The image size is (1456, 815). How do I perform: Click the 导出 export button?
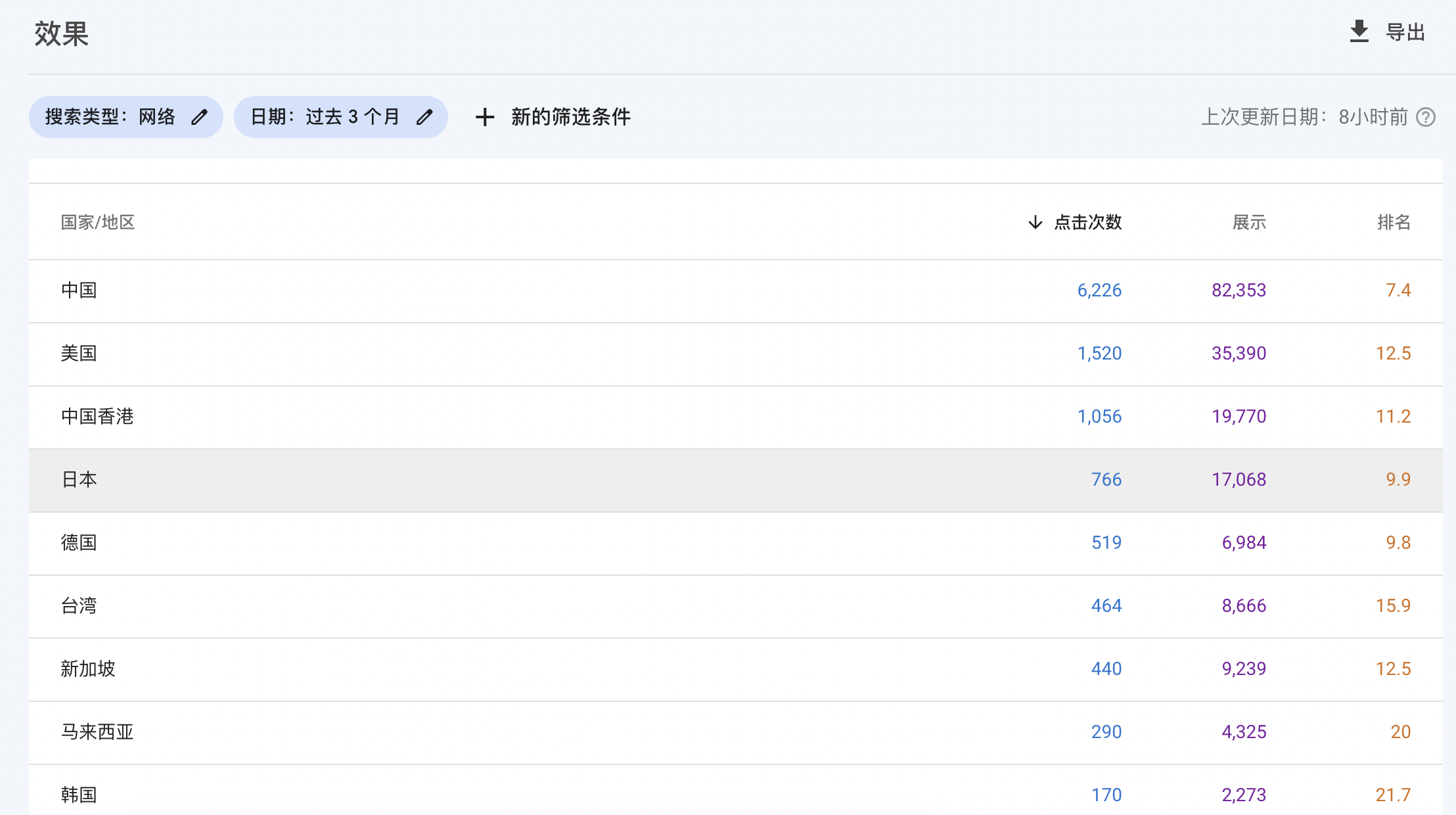(1406, 30)
